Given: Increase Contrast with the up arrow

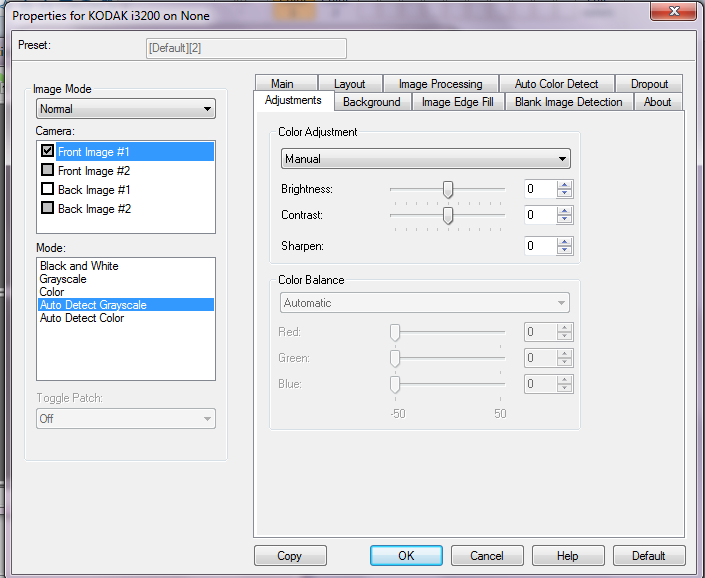Looking at the screenshot, I should tap(564, 211).
